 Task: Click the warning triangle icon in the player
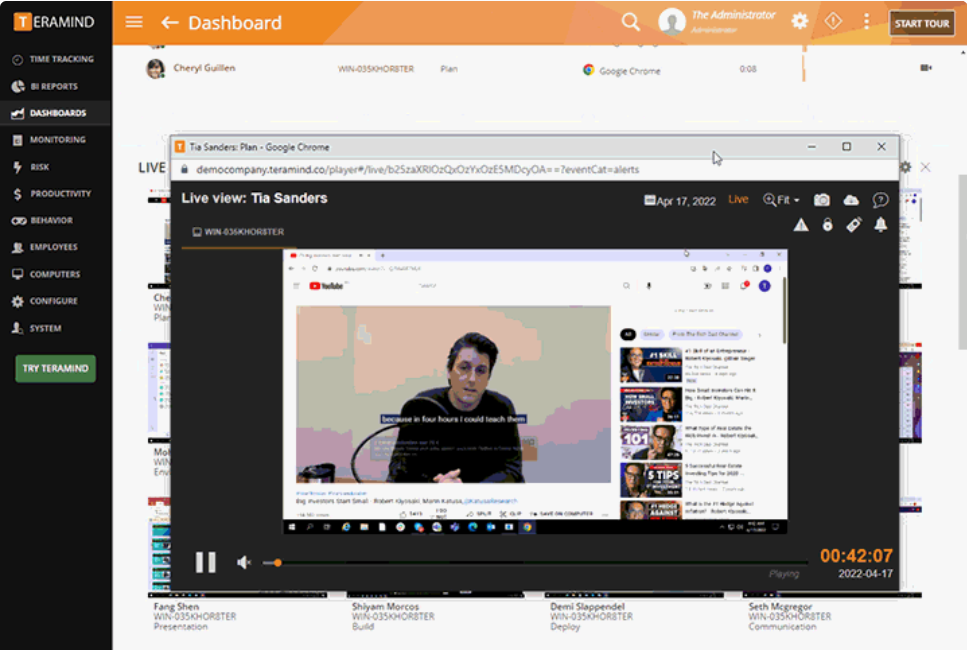click(800, 225)
